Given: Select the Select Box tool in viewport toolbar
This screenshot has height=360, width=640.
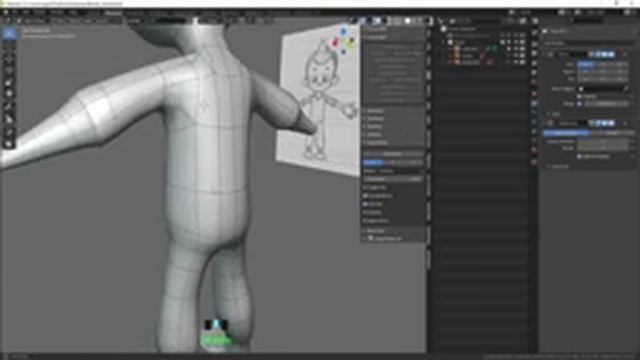Looking at the screenshot, I should coord(9,34).
